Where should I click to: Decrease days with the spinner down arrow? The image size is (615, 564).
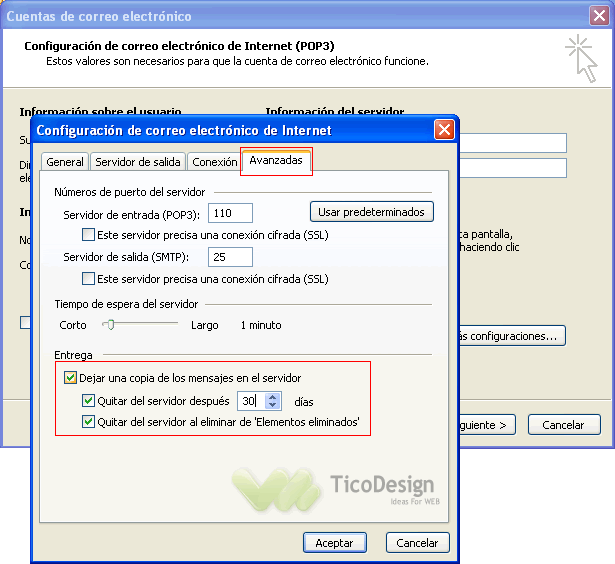pos(273,406)
